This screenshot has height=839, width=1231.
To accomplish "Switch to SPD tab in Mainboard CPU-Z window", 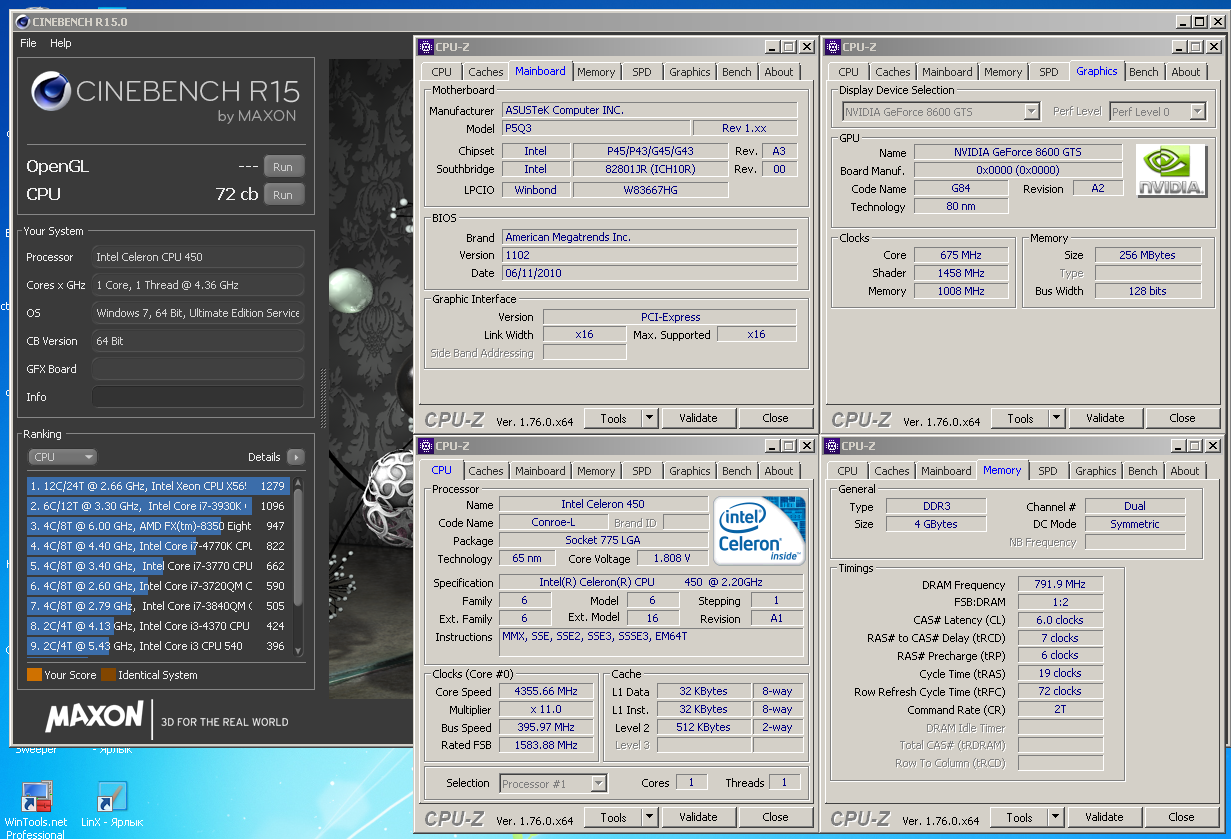I will 642,72.
